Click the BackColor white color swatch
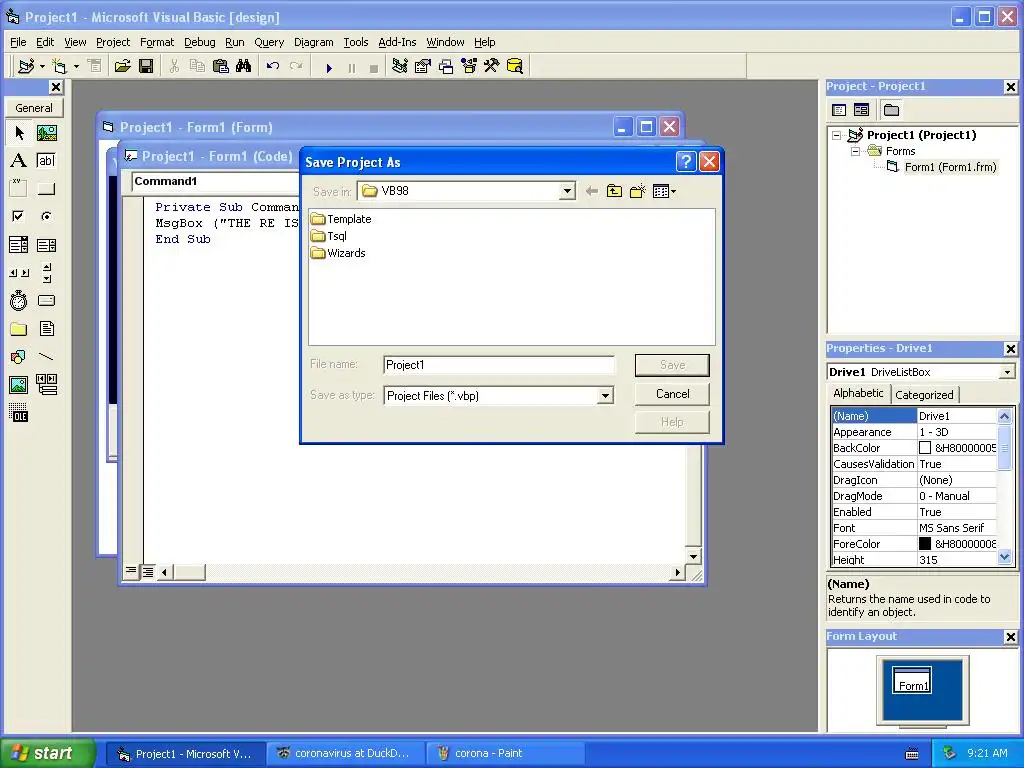Viewport: 1024px width, 768px height. [x=925, y=448]
